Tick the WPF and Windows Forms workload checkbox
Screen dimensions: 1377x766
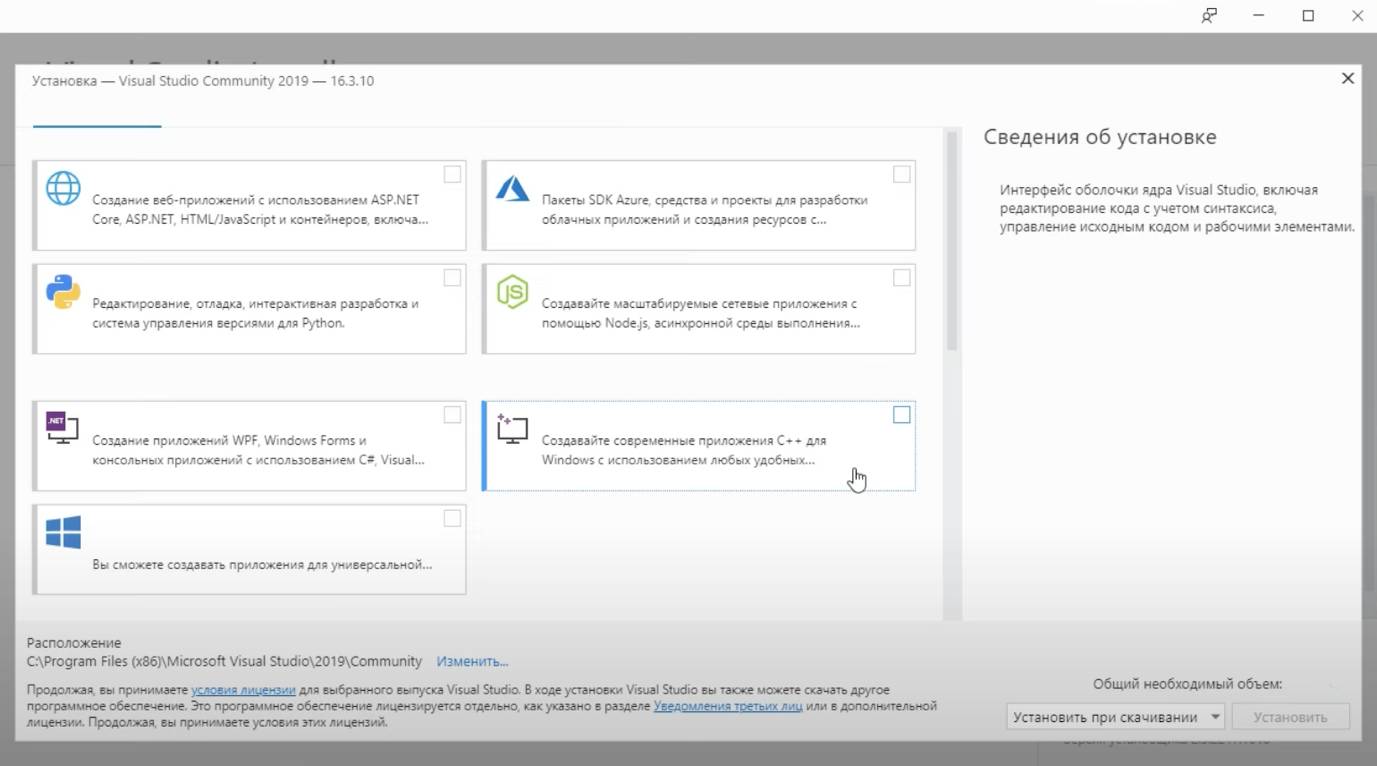pos(452,414)
